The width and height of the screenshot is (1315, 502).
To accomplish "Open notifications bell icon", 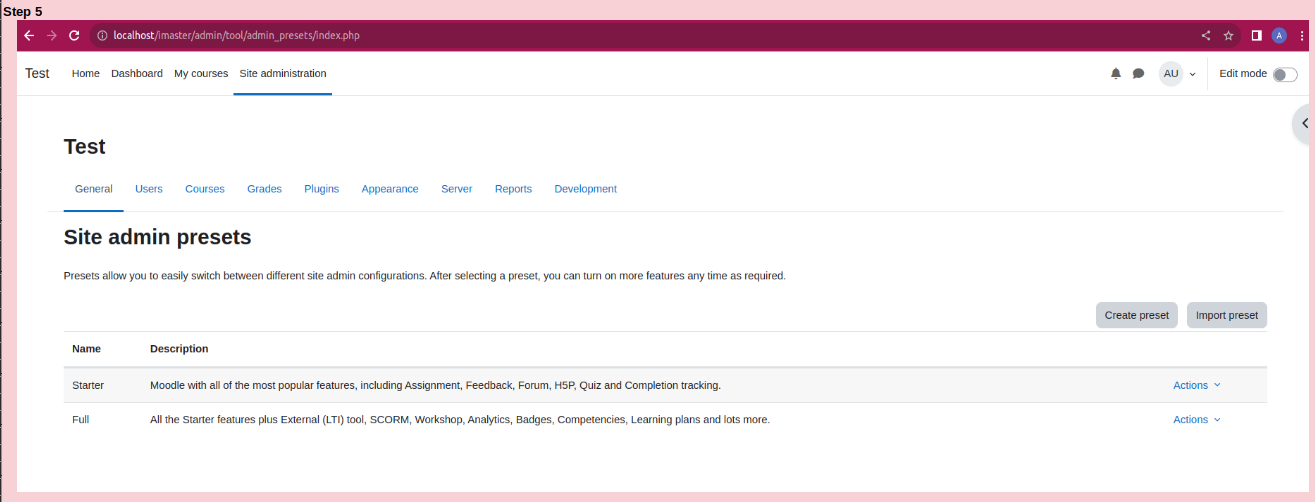I will click(x=1116, y=73).
